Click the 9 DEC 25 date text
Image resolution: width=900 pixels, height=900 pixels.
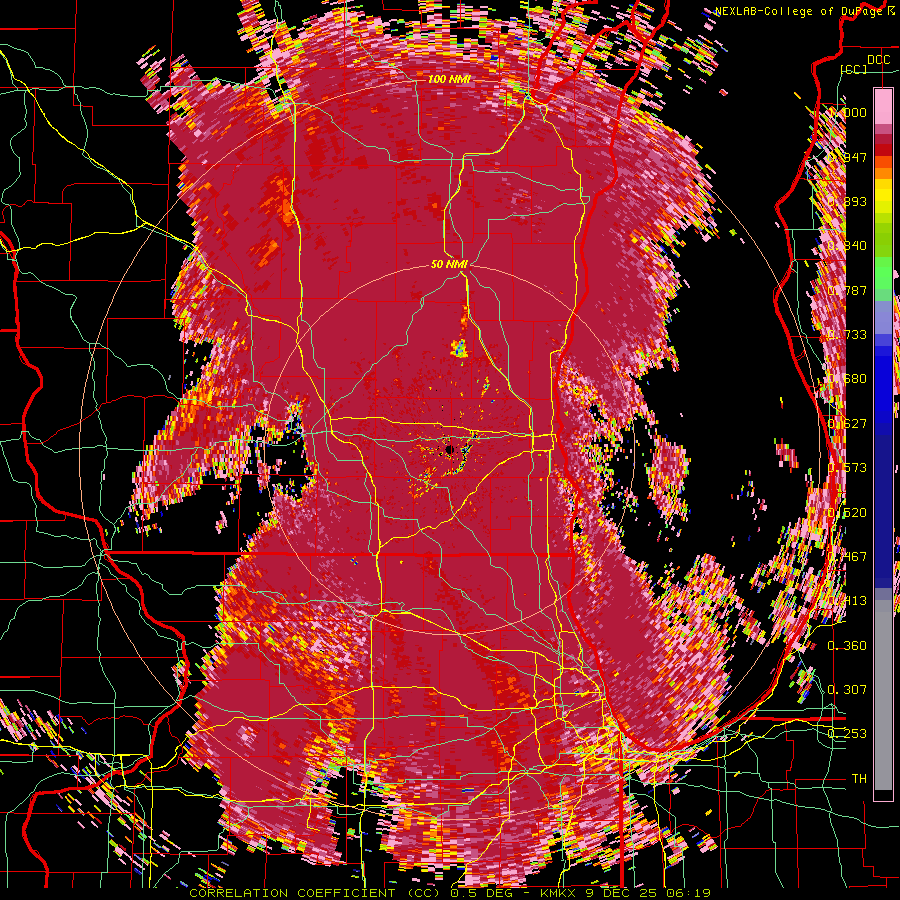coord(623,893)
